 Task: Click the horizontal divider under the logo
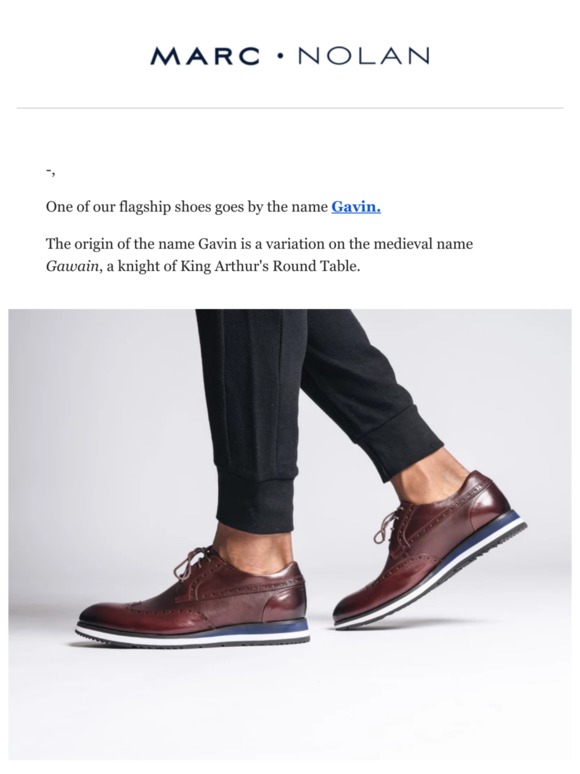290,108
